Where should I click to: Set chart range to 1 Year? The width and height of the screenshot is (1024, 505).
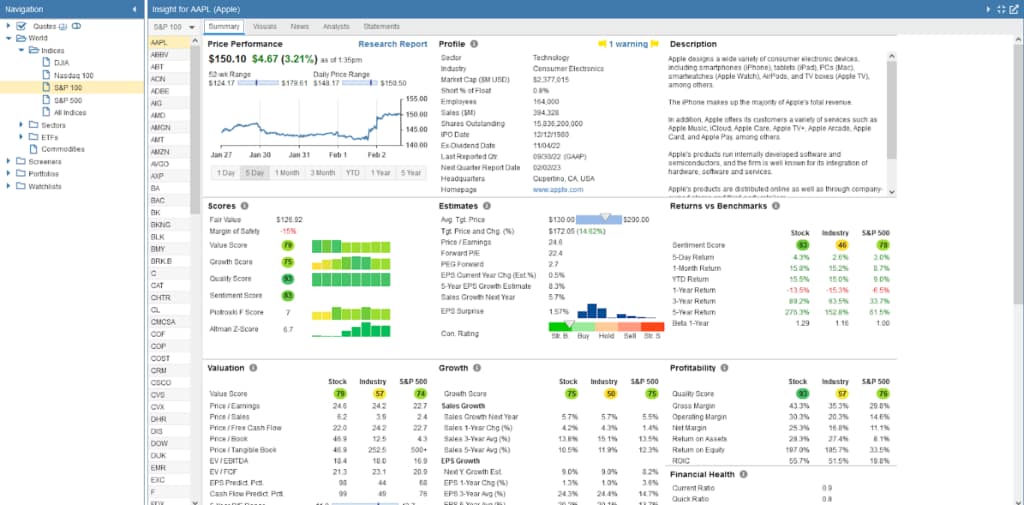[380, 172]
